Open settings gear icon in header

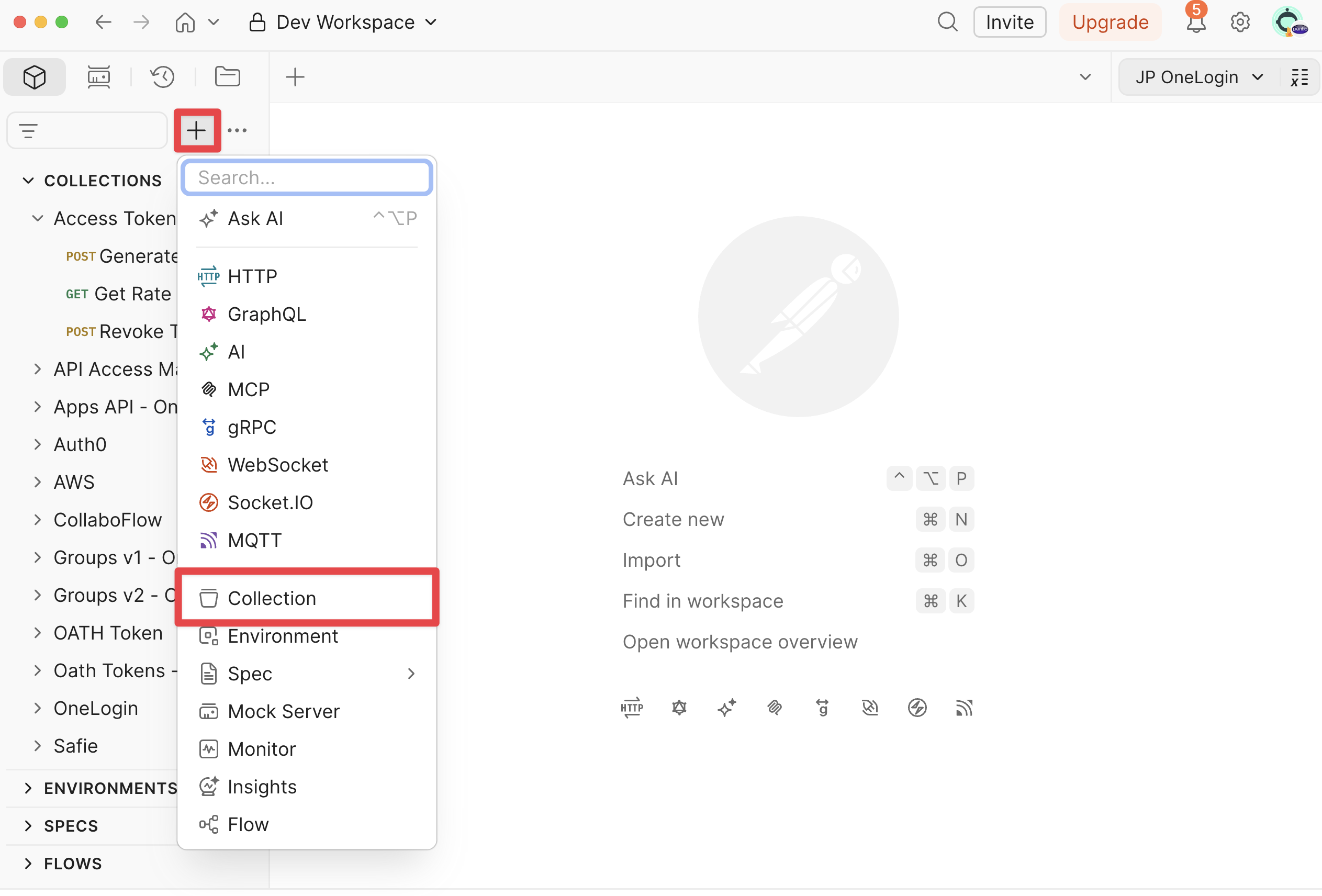pyautogui.click(x=1240, y=23)
